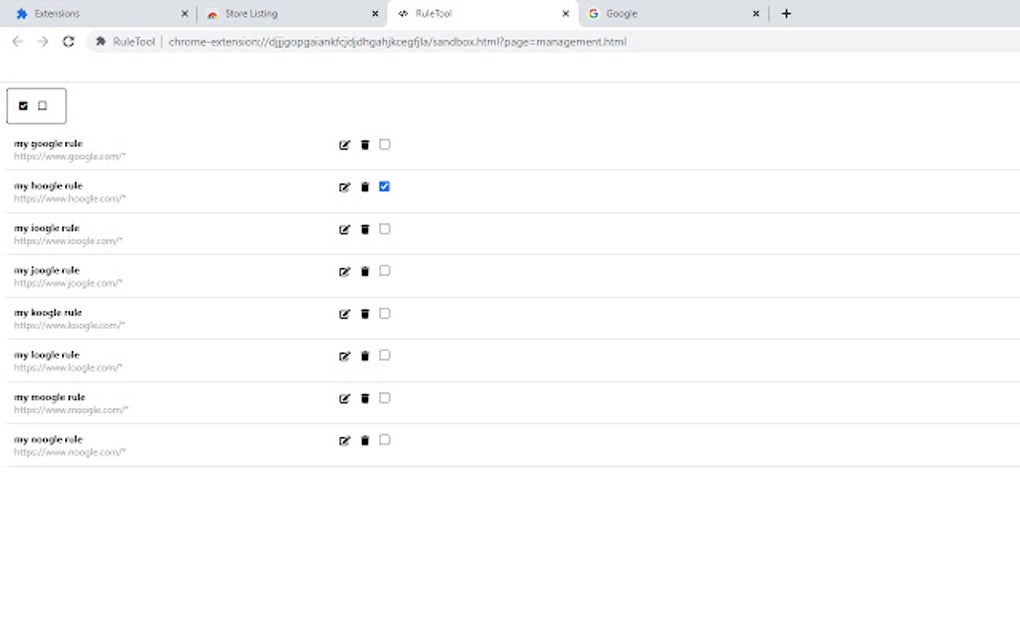Select the my loogle rule title

tap(47, 355)
